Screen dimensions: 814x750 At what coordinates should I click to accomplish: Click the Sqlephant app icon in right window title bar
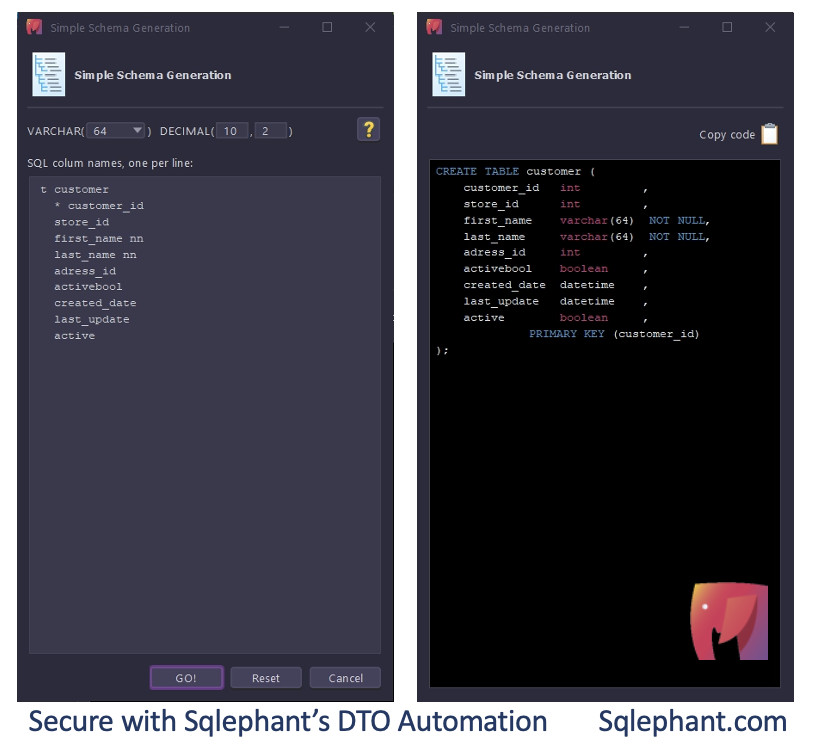[434, 27]
